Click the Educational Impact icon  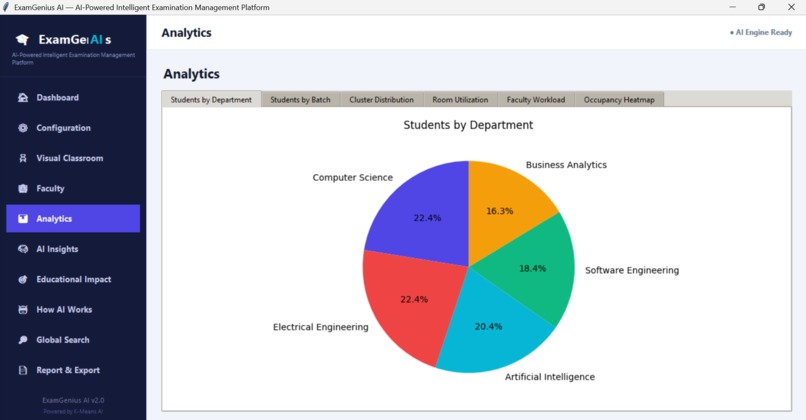(x=23, y=279)
